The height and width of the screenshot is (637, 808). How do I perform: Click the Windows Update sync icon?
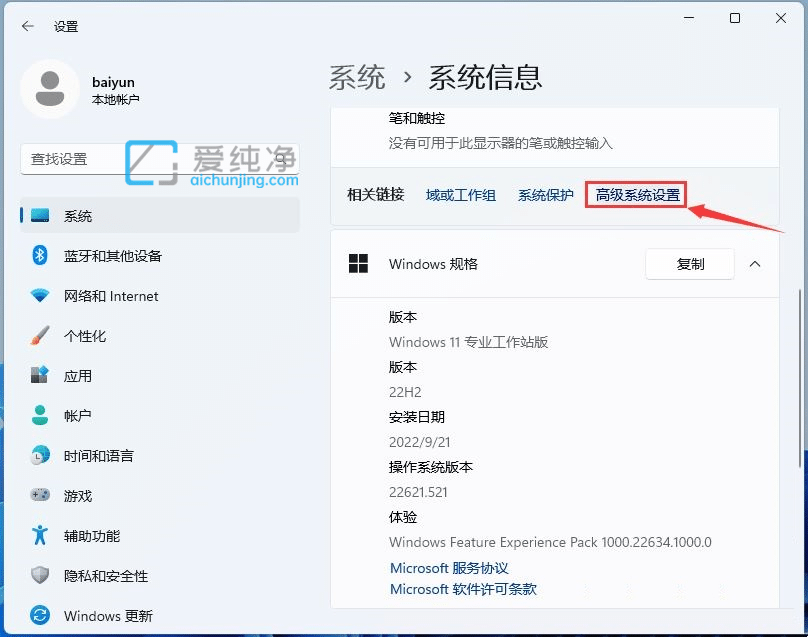40,615
